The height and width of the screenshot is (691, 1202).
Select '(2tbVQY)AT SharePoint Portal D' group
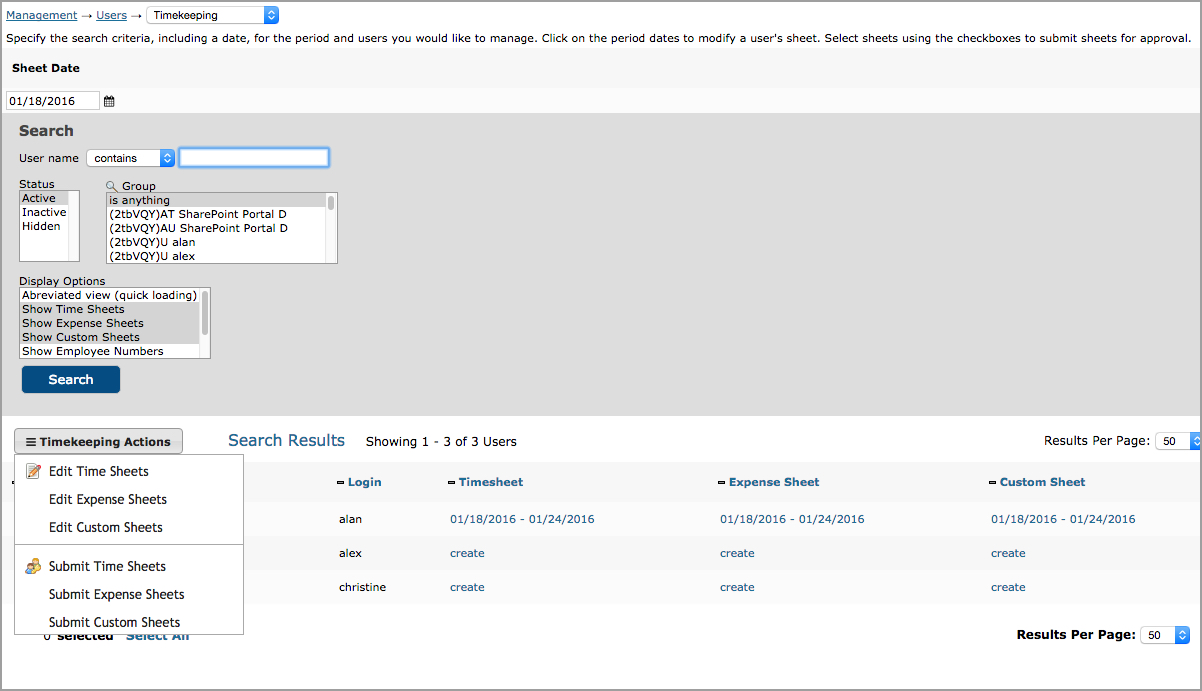coord(216,214)
